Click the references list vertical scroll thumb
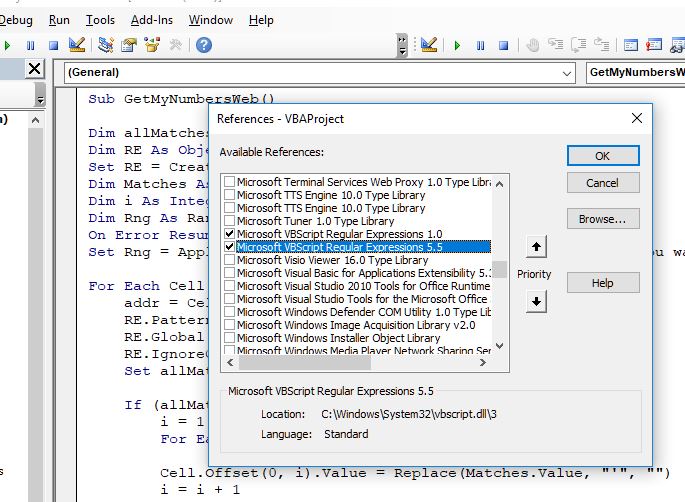This screenshot has width=685, height=502. [500, 270]
